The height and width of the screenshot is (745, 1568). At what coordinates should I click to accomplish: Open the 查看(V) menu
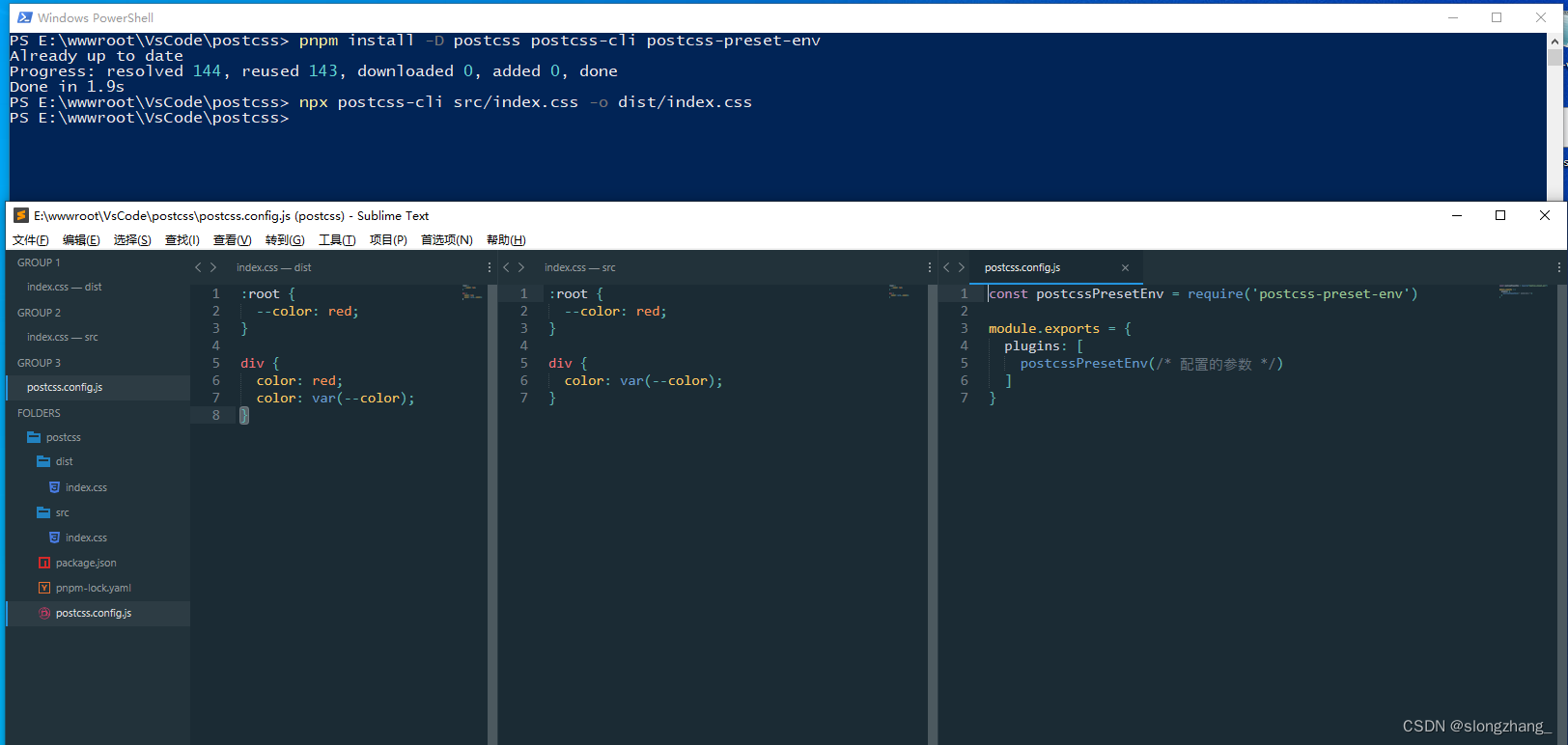click(x=233, y=240)
